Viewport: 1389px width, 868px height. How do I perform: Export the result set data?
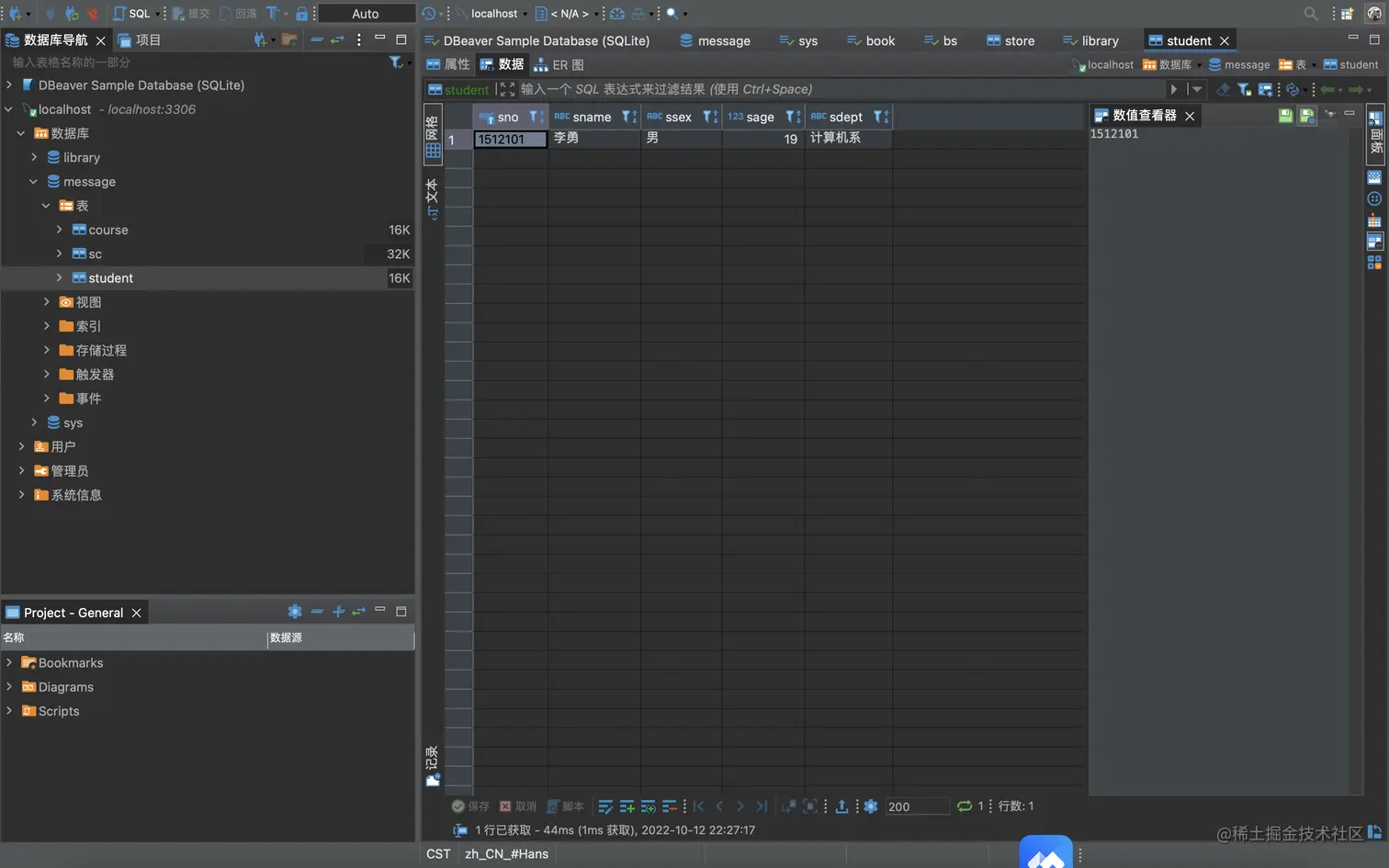(842, 806)
